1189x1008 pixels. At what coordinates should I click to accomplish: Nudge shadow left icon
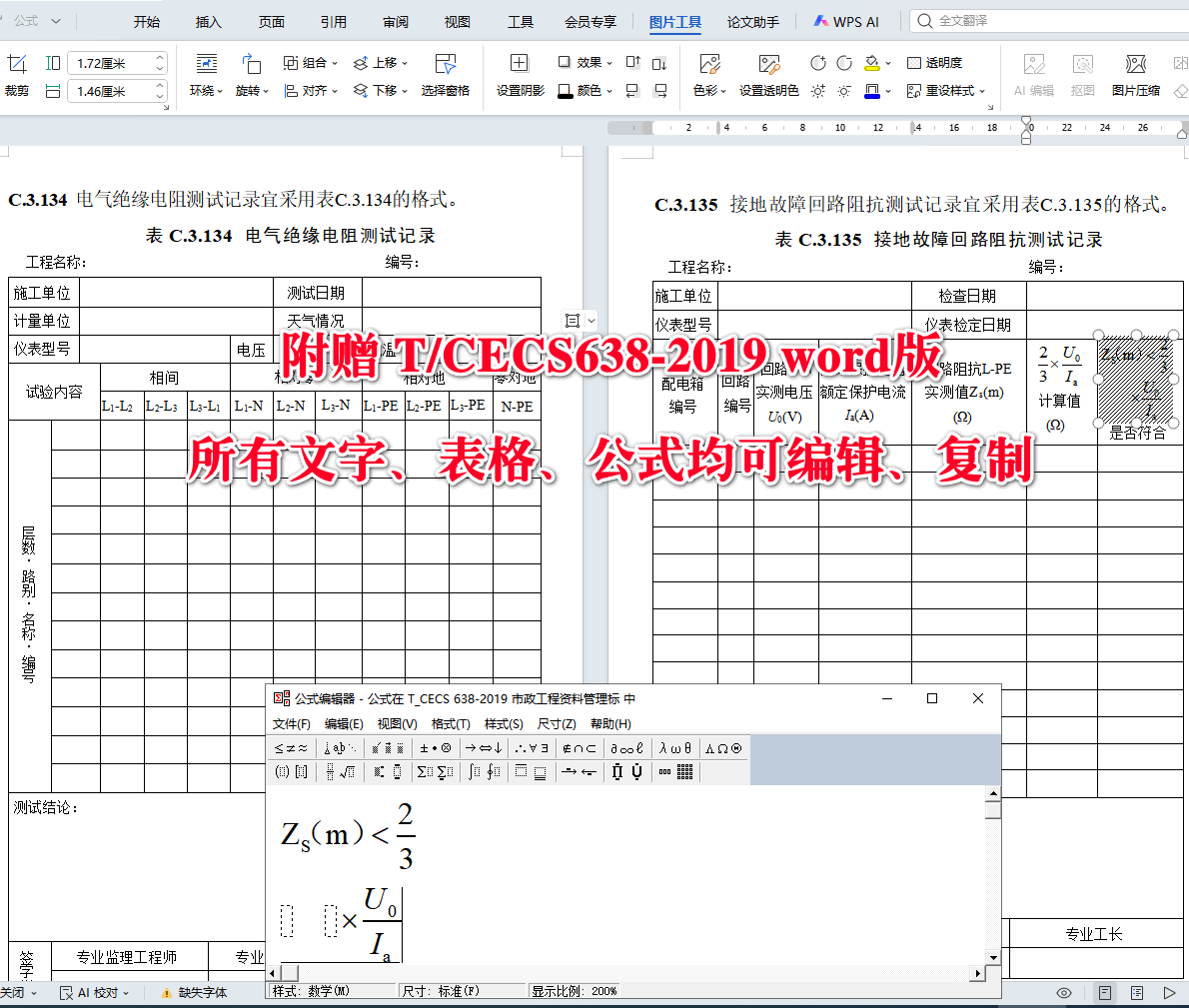pyautogui.click(x=633, y=91)
